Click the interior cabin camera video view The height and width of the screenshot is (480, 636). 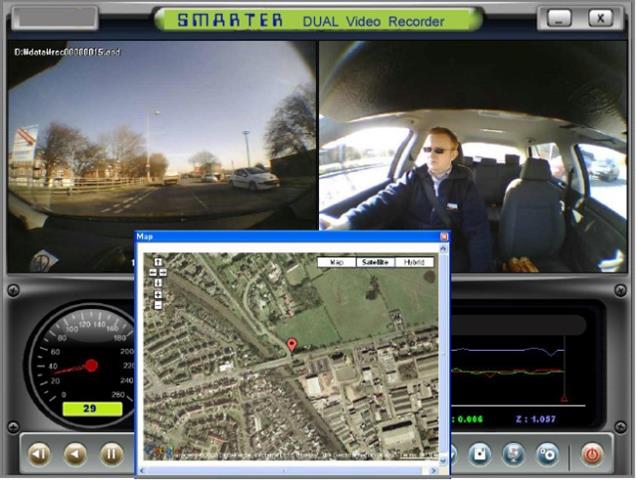(473, 136)
